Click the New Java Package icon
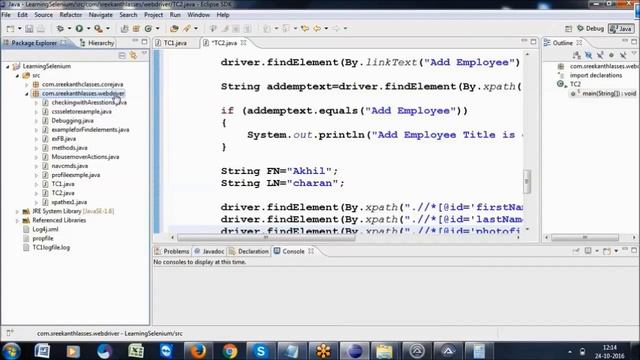The height and width of the screenshot is (360, 640). click(x=136, y=29)
